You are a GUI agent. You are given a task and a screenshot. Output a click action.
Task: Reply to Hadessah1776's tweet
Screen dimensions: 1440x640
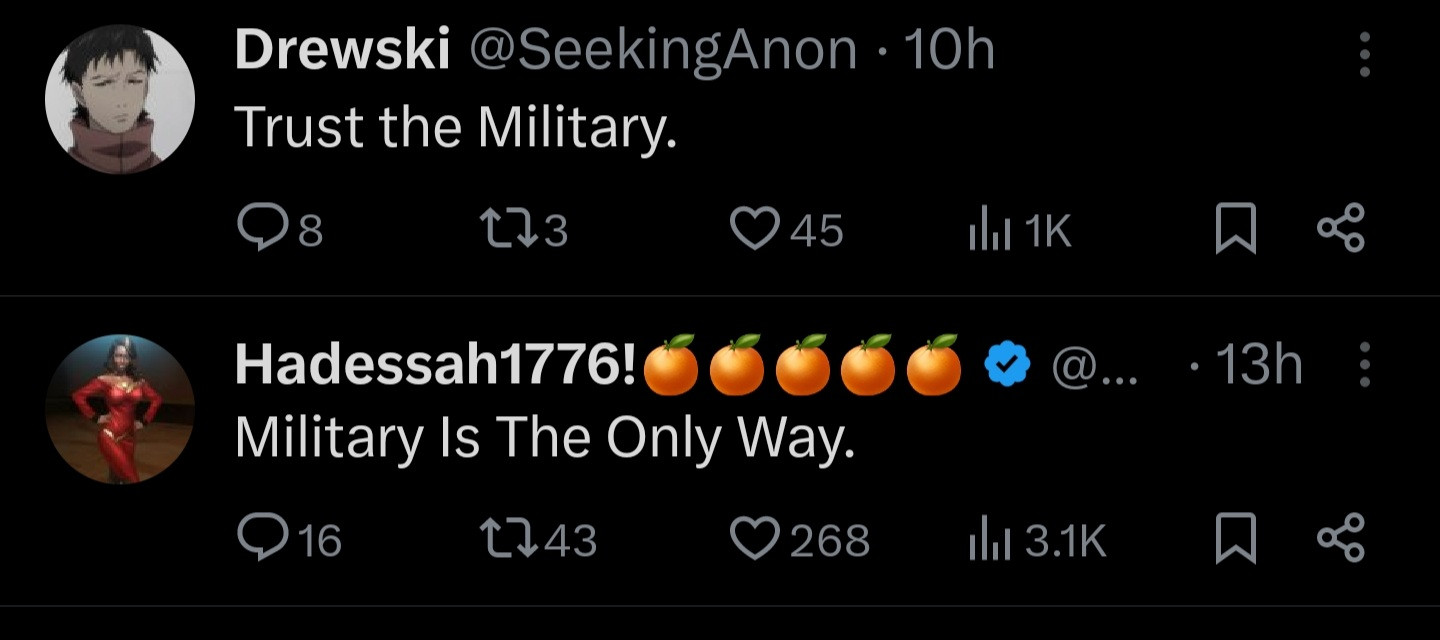(x=264, y=540)
